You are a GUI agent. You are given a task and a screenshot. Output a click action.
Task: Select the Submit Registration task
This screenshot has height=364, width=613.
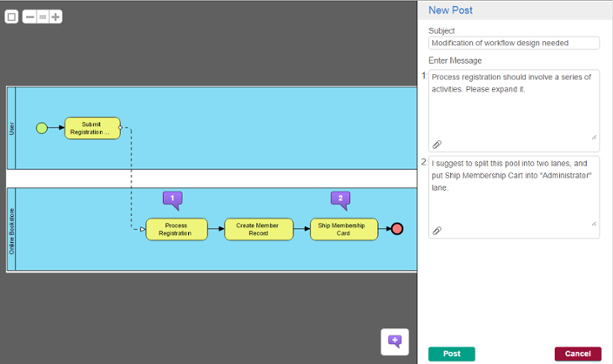92,128
